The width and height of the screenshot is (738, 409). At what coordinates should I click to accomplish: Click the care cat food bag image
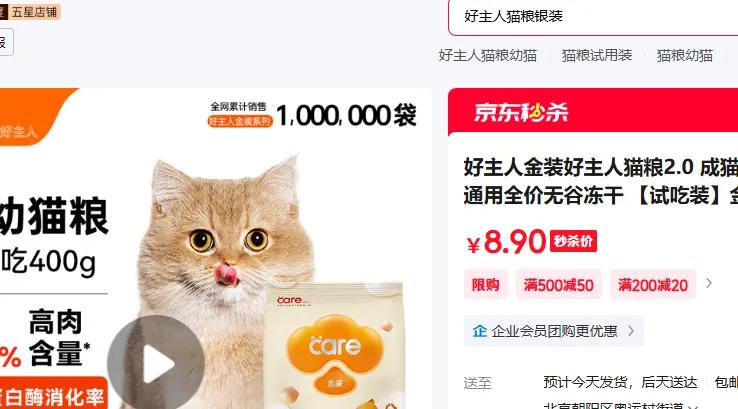coord(335,345)
